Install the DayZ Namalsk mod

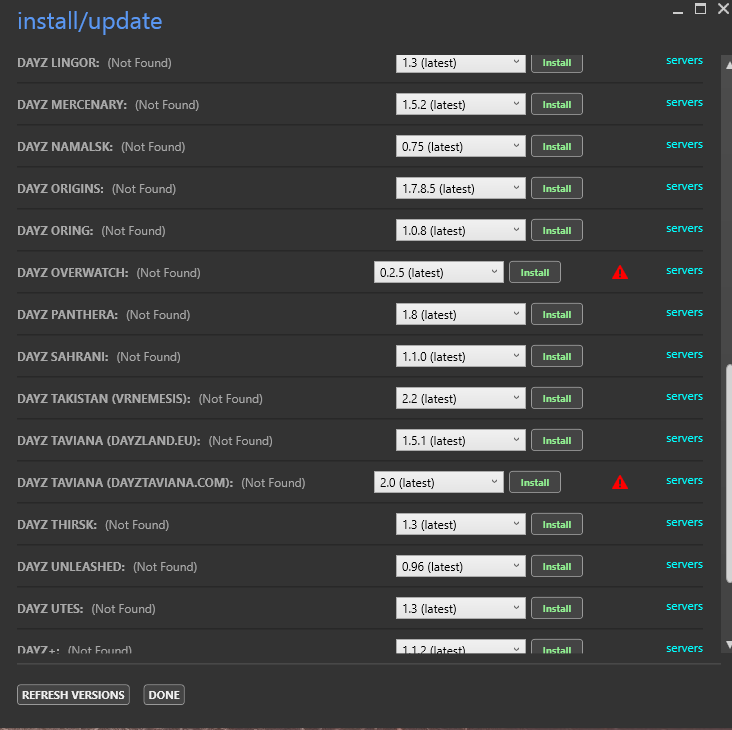pyautogui.click(x=556, y=146)
